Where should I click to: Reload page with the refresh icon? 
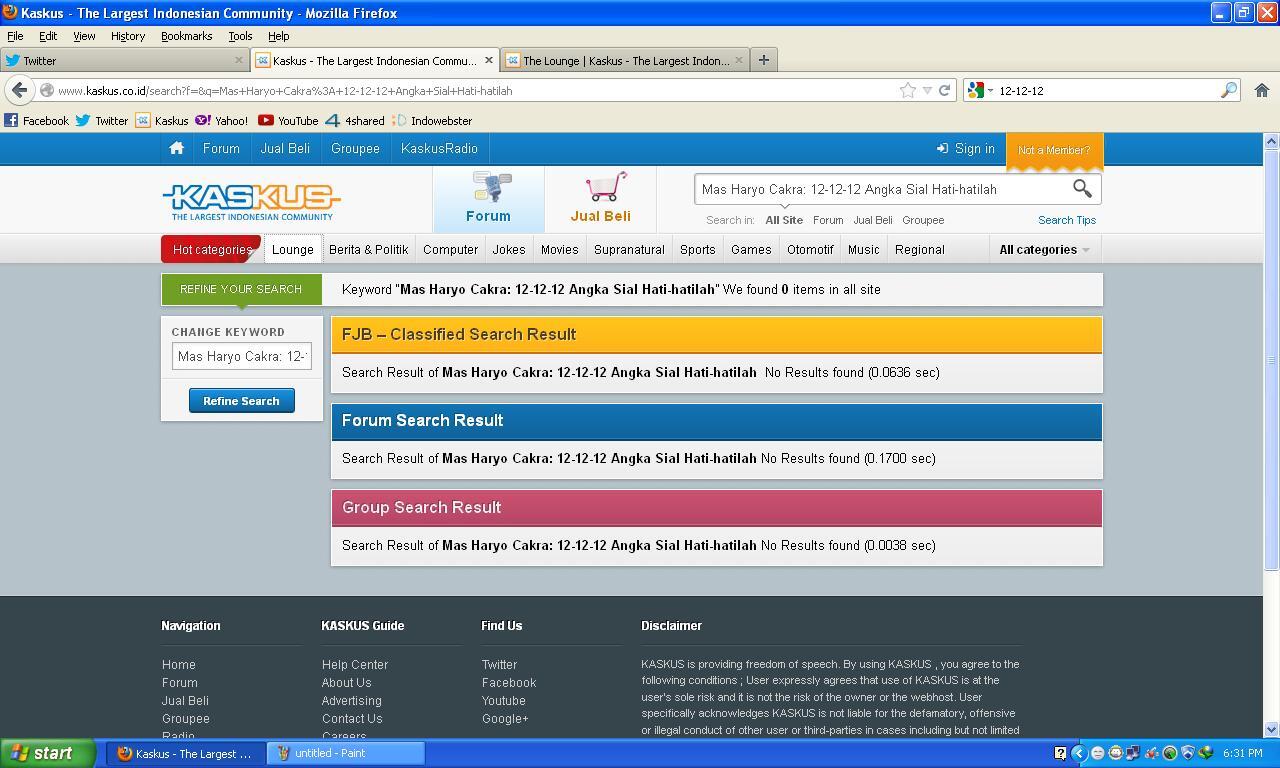pyautogui.click(x=943, y=90)
